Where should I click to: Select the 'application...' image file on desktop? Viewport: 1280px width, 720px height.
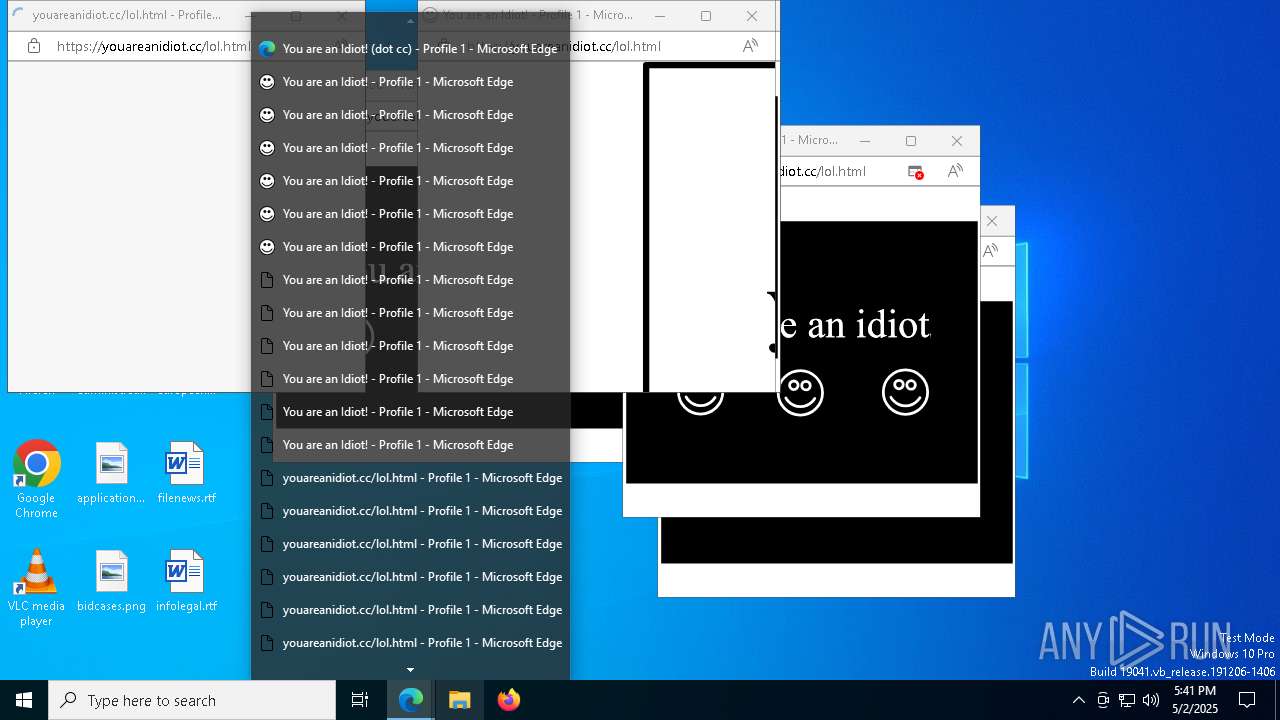click(x=111, y=474)
